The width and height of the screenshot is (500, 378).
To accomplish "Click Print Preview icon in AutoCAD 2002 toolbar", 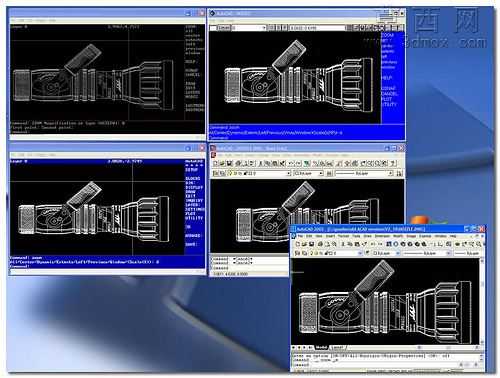I will click(x=327, y=244).
